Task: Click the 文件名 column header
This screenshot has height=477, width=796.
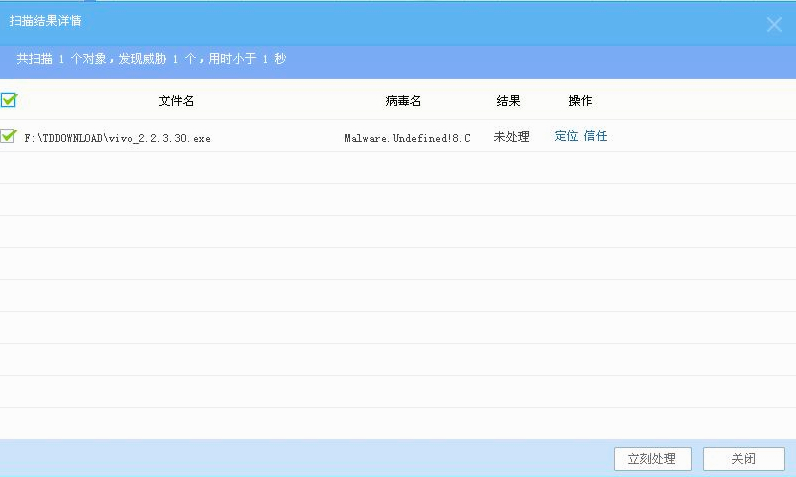Action: point(176,101)
